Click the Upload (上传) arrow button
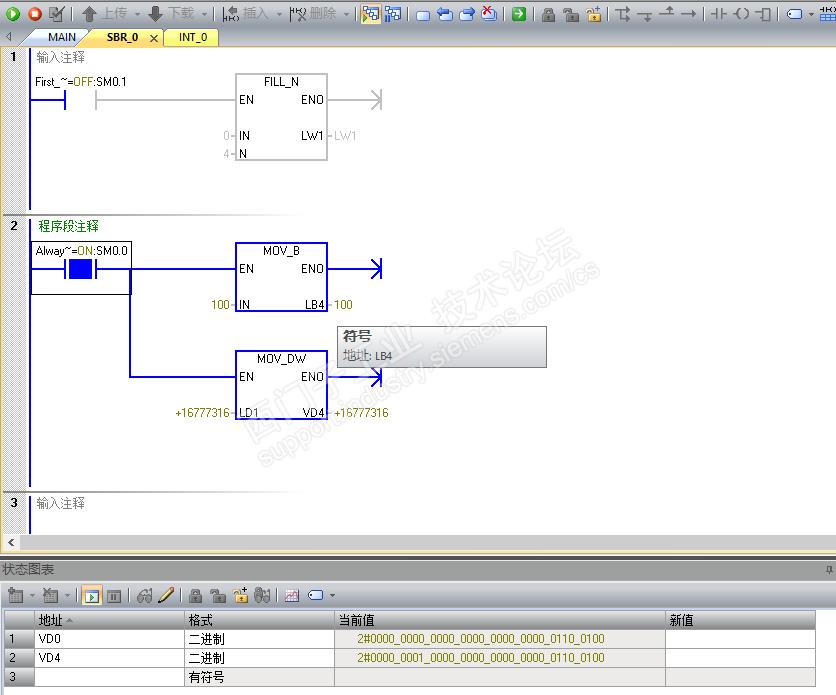Screen dimensions: 836x695 coord(104,13)
